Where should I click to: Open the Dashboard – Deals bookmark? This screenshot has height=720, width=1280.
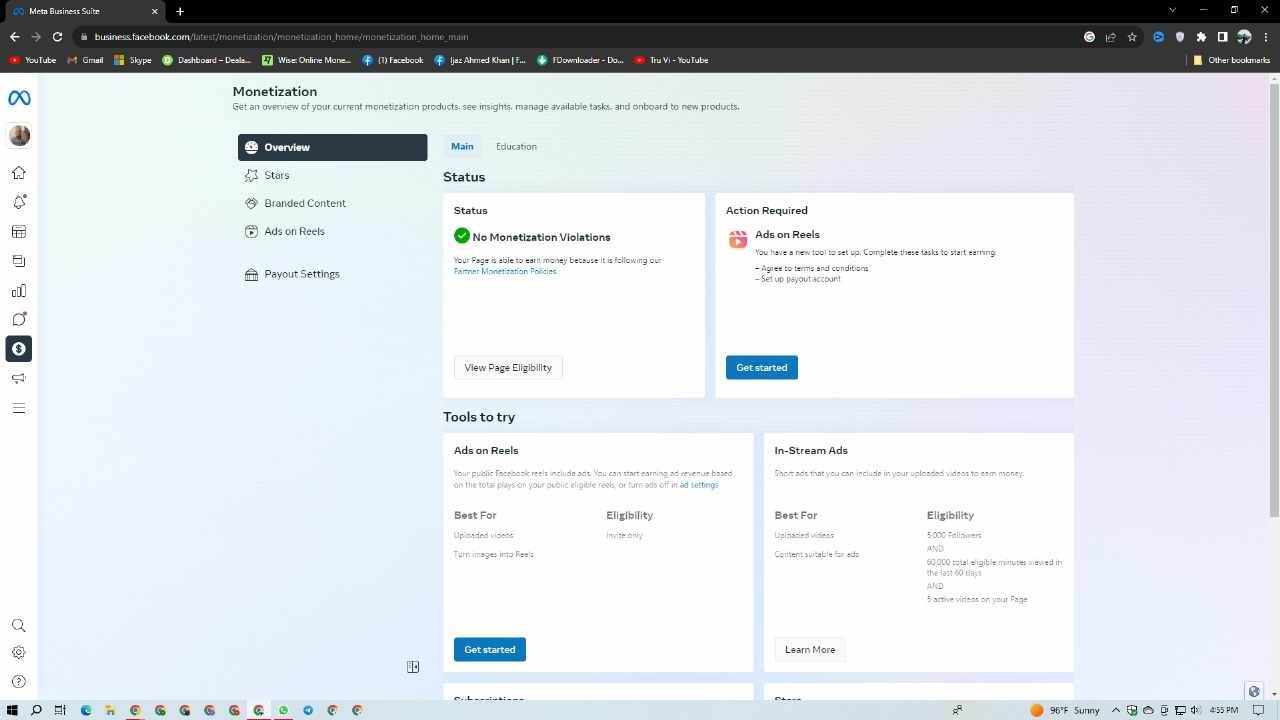coord(206,60)
